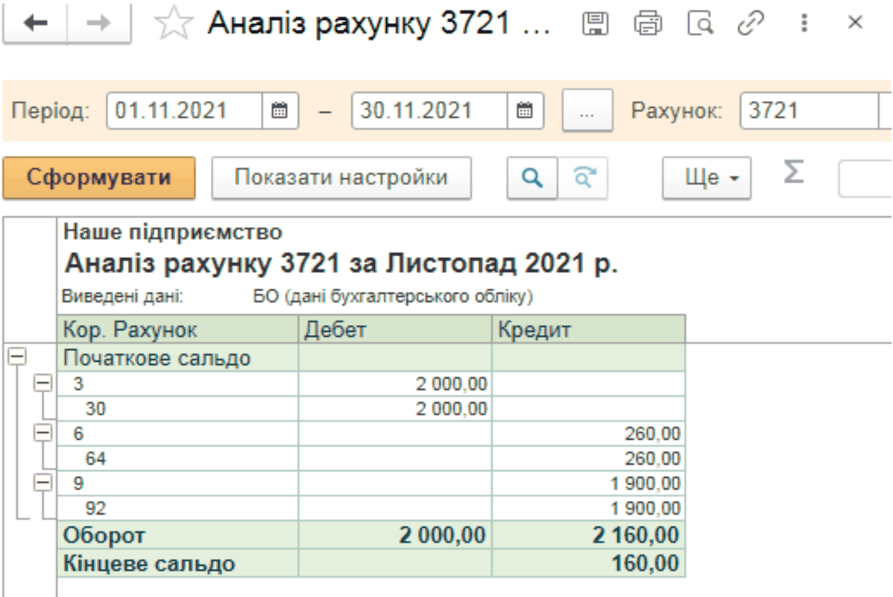Open print preview icon
The height and width of the screenshot is (597, 893).
(700, 24)
